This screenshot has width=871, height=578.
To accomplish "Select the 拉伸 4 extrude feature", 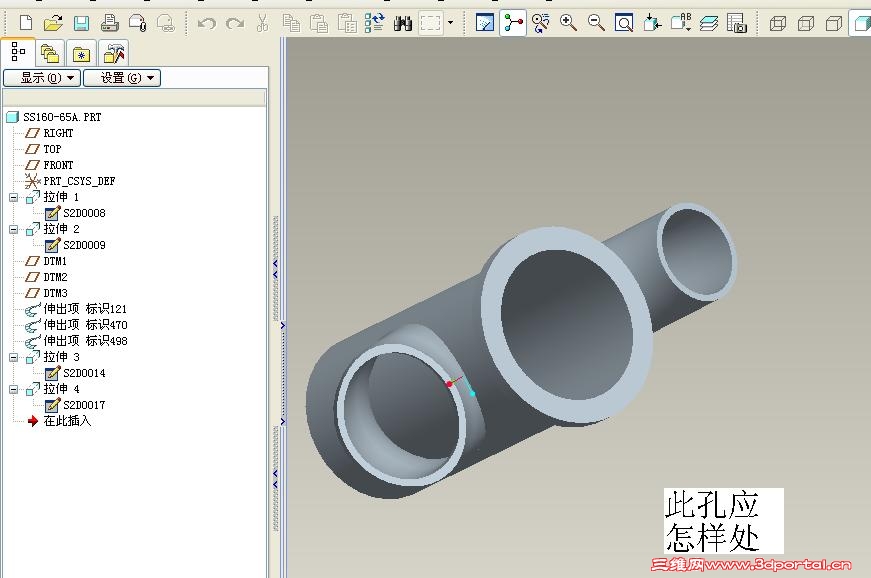I will pyautogui.click(x=53, y=389).
